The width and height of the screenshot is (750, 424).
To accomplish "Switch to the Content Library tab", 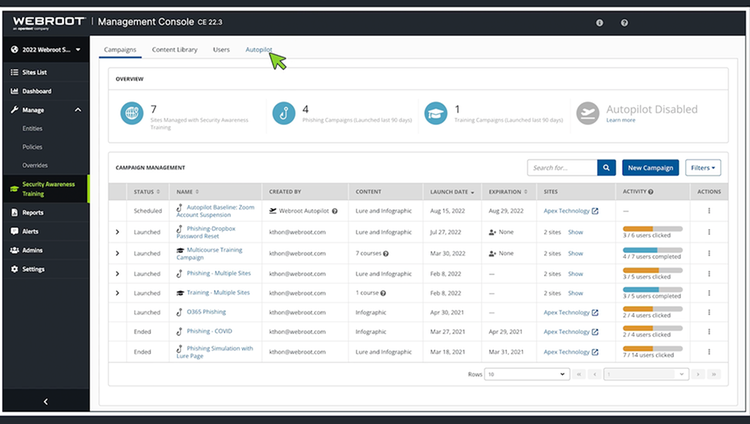I will pyautogui.click(x=175, y=49).
